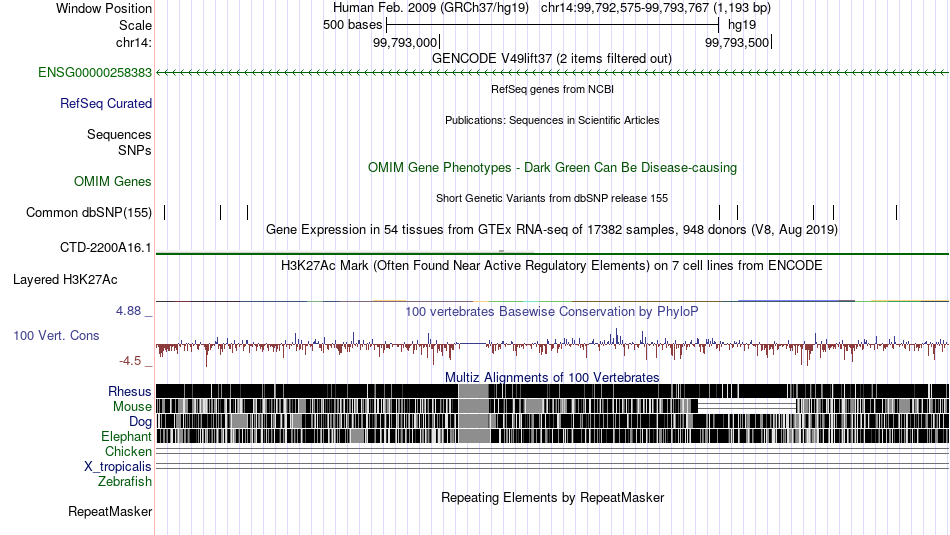
Task: Select the Rhesus alignment row label
Action: 130,392
